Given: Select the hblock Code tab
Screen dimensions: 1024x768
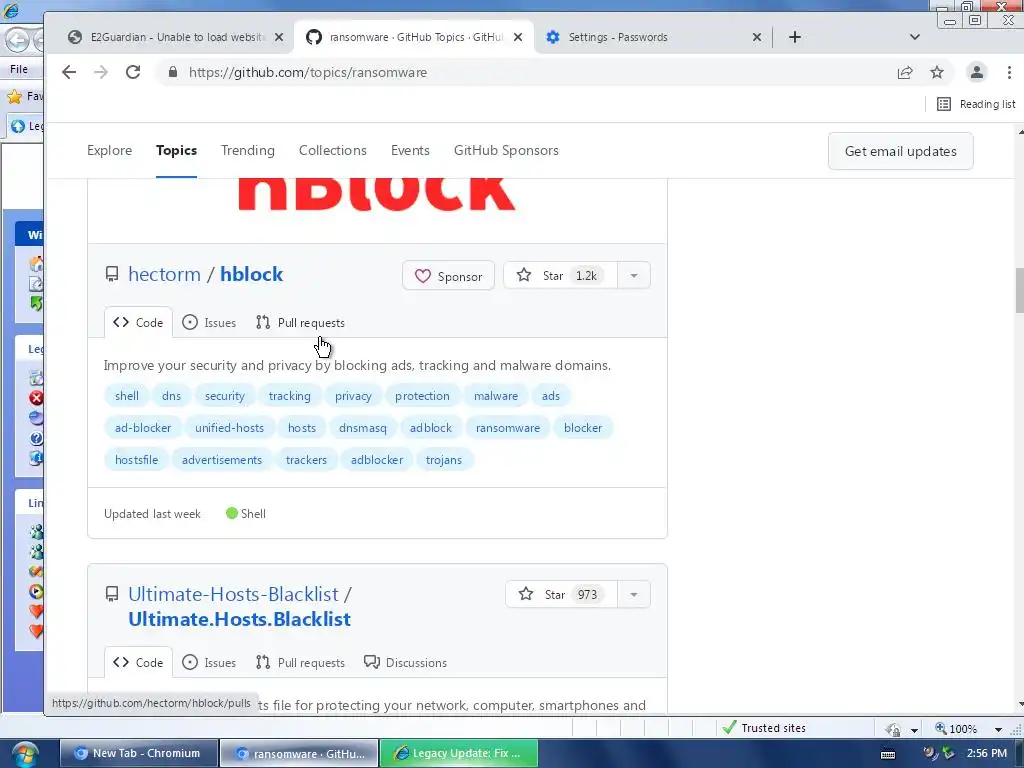Looking at the screenshot, I should [x=138, y=323].
